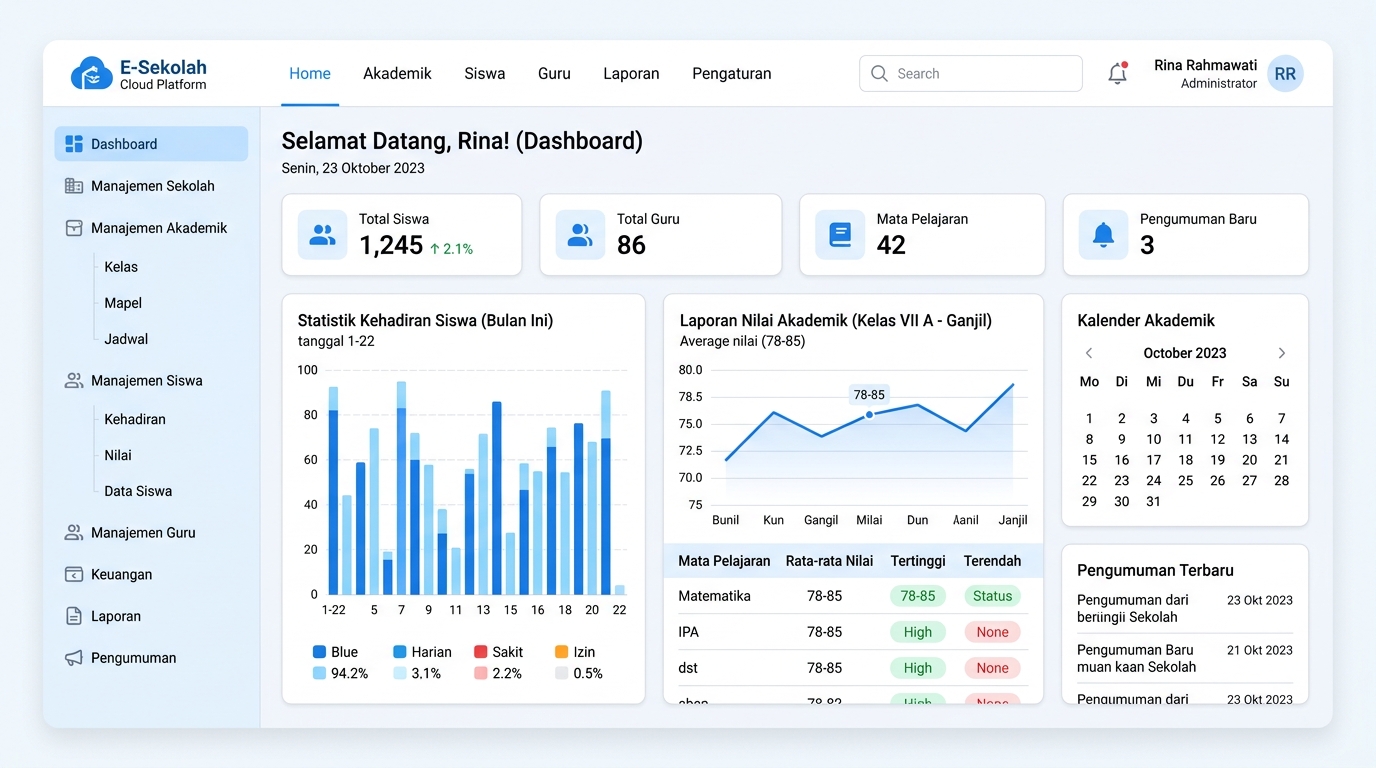Open the notification bell in the header
Viewport: 1376px width, 768px height.
coord(1117,73)
